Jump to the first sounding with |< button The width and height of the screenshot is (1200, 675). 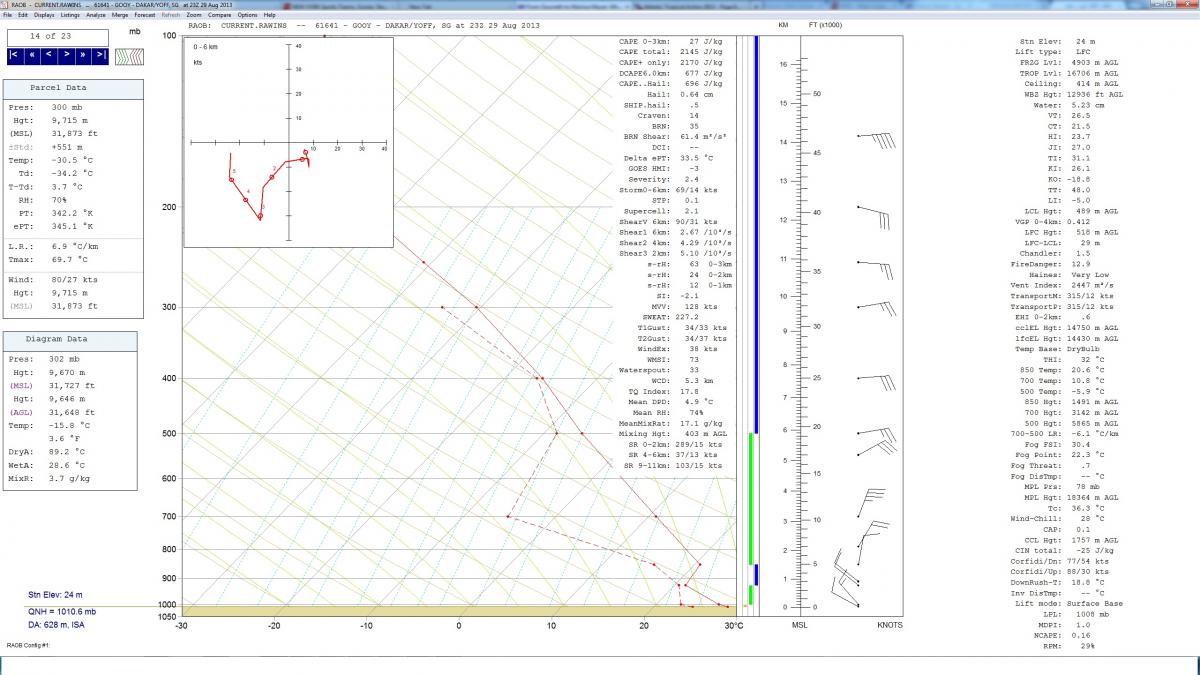coord(16,56)
